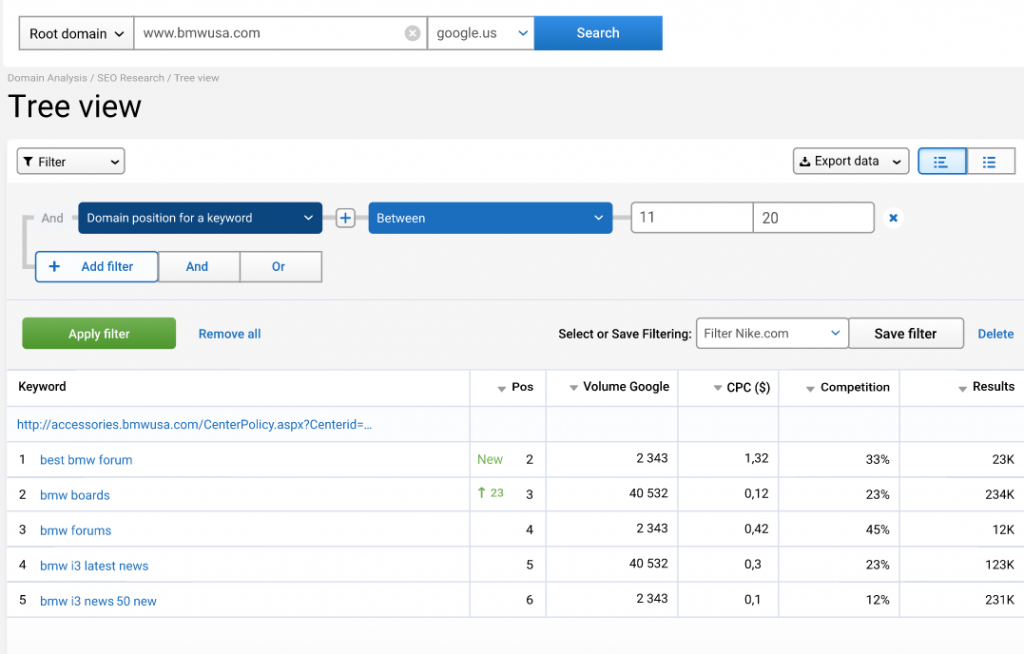Open the google.us search engine dropdown
Image resolution: width=1024 pixels, height=654 pixels.
[x=481, y=32]
